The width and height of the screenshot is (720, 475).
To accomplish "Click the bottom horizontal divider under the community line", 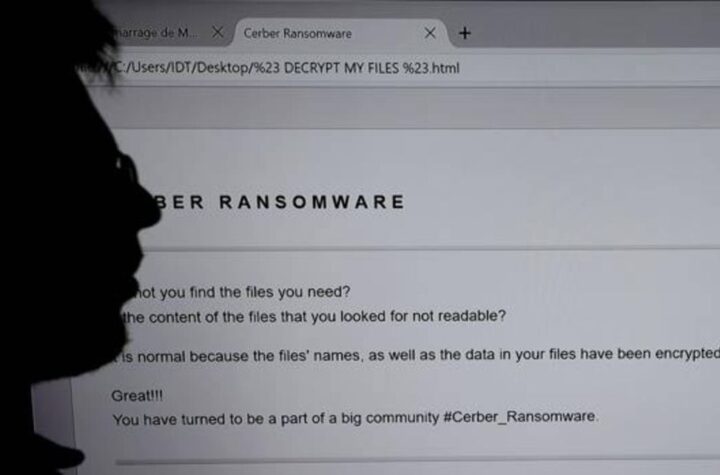I will [x=416, y=459].
